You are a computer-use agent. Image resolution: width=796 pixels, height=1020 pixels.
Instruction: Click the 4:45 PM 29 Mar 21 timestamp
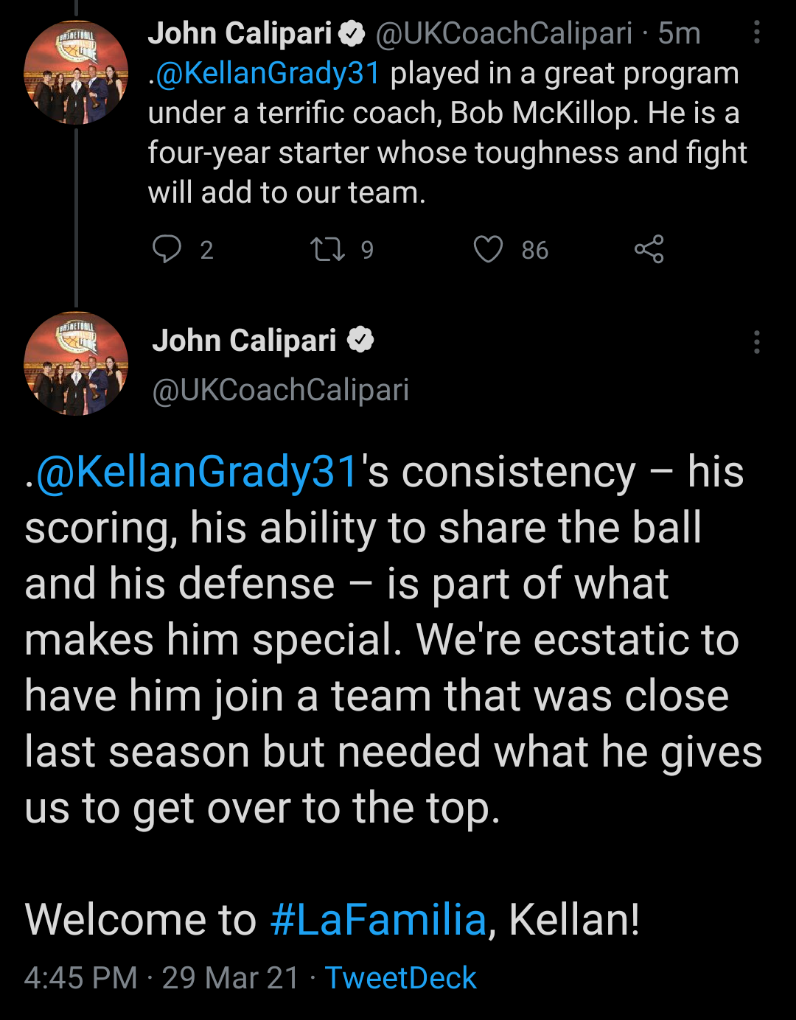161,978
